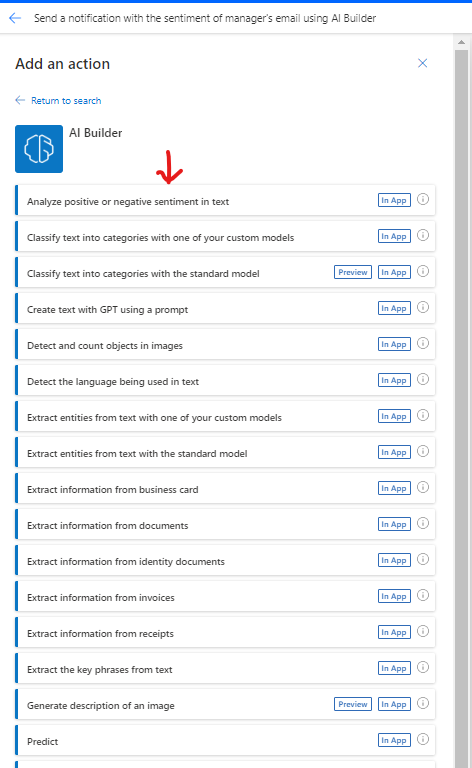
Task: Select Classify text with one of your custom models
Action: (x=225, y=237)
